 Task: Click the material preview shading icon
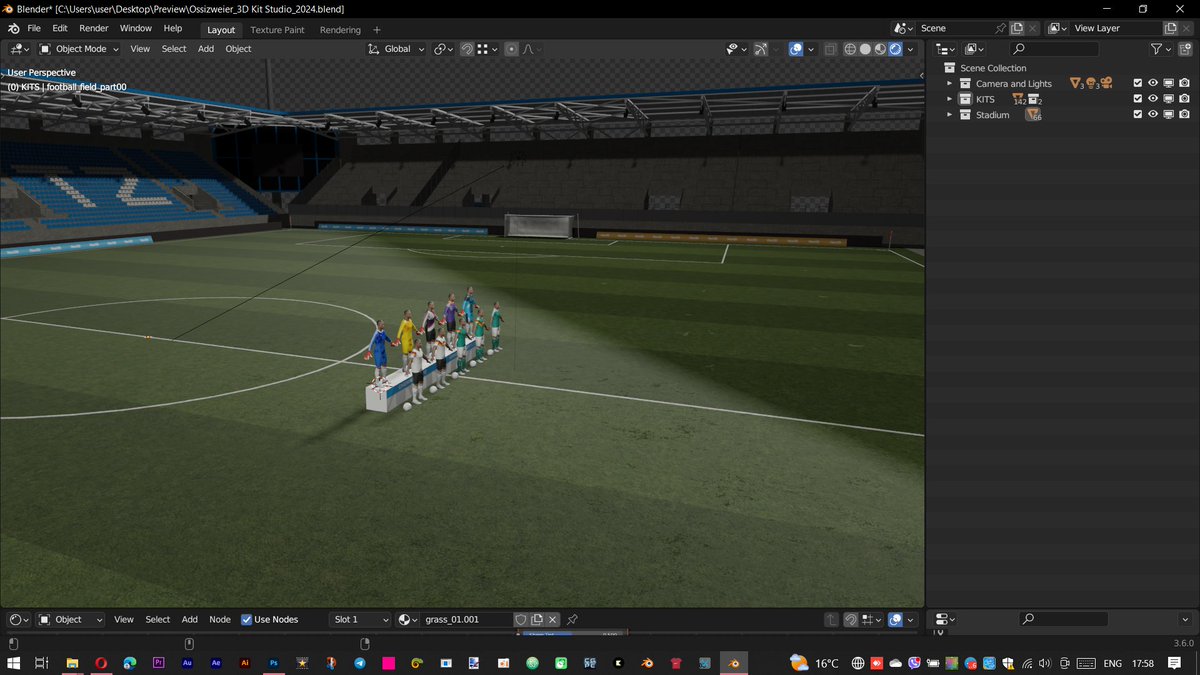tap(879, 48)
